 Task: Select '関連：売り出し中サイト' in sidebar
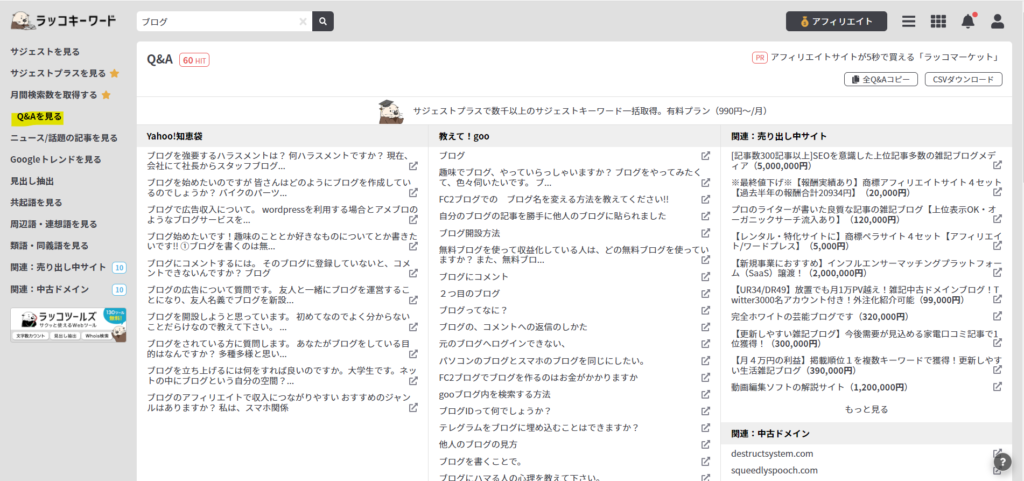pos(58,267)
